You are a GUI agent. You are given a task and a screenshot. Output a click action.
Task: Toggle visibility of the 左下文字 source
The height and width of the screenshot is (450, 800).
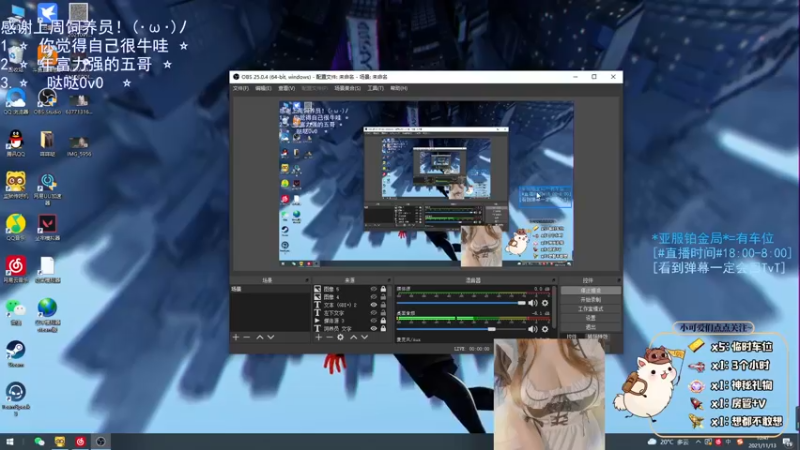[373, 313]
